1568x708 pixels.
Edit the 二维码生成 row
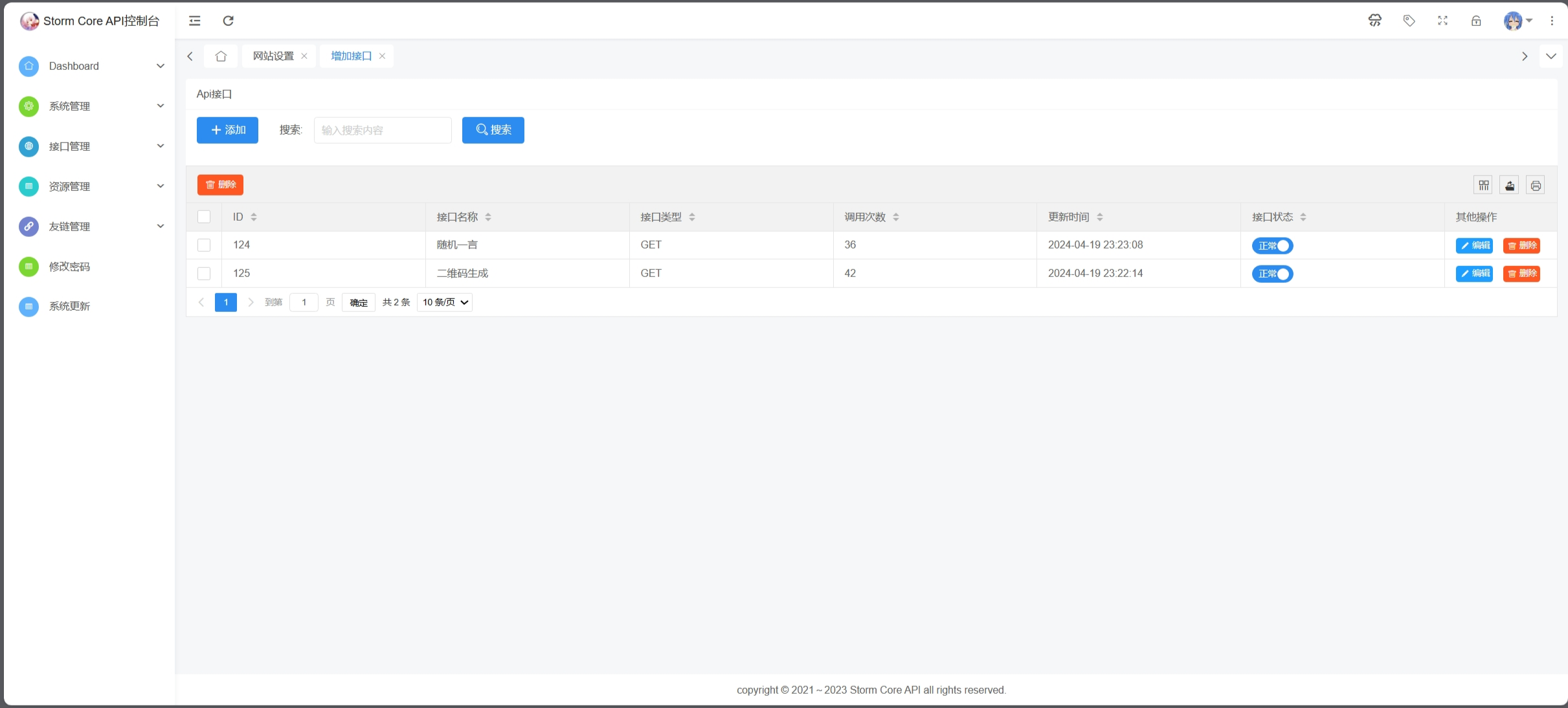tap(1474, 274)
